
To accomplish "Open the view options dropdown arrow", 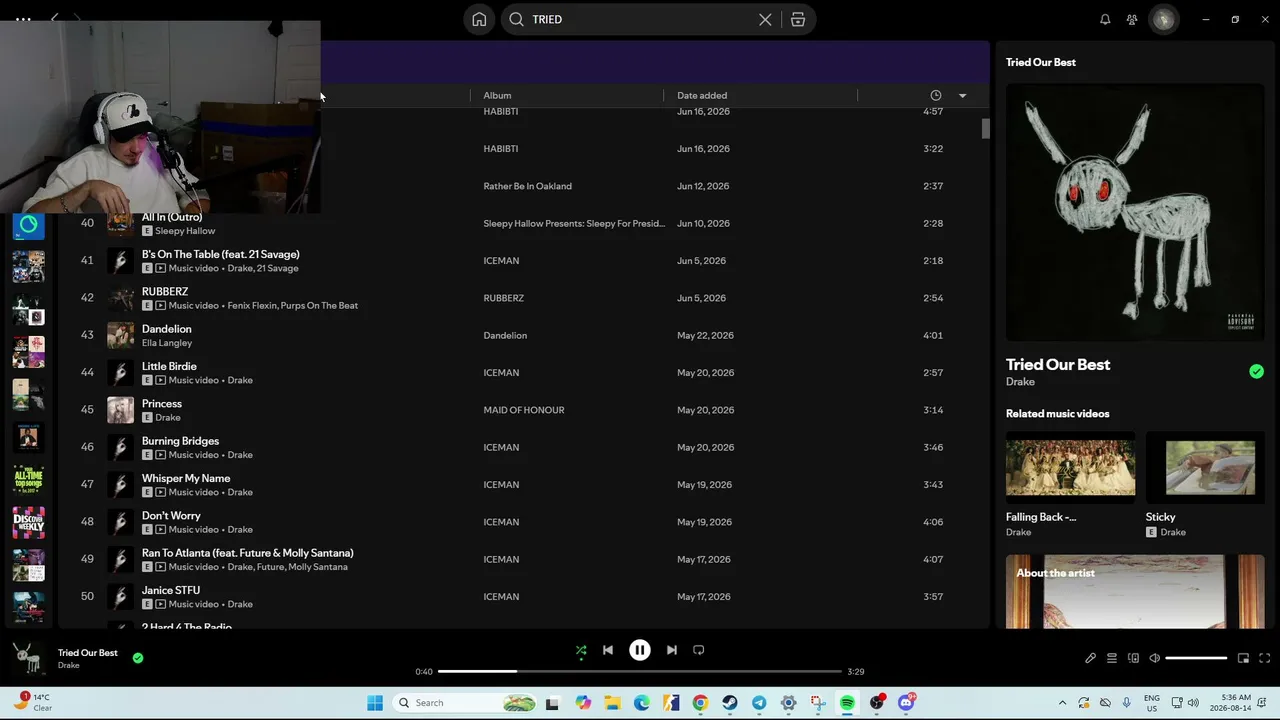I will (962, 95).
